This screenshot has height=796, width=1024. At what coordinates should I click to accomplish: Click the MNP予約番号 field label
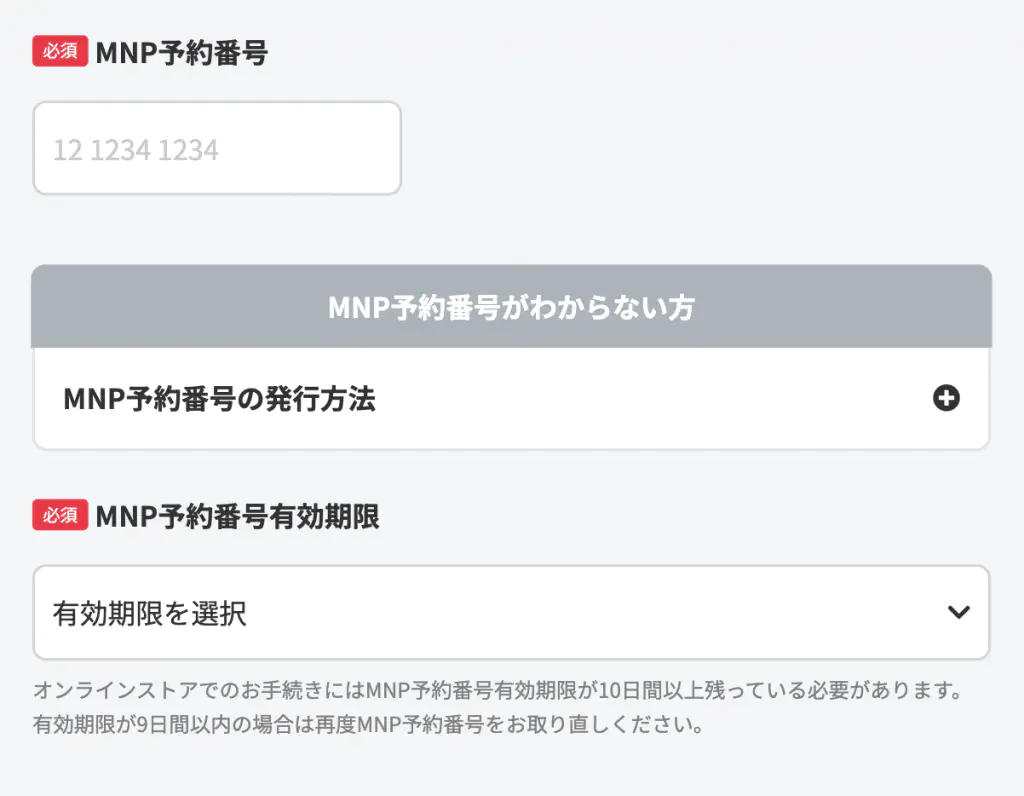click(x=182, y=52)
